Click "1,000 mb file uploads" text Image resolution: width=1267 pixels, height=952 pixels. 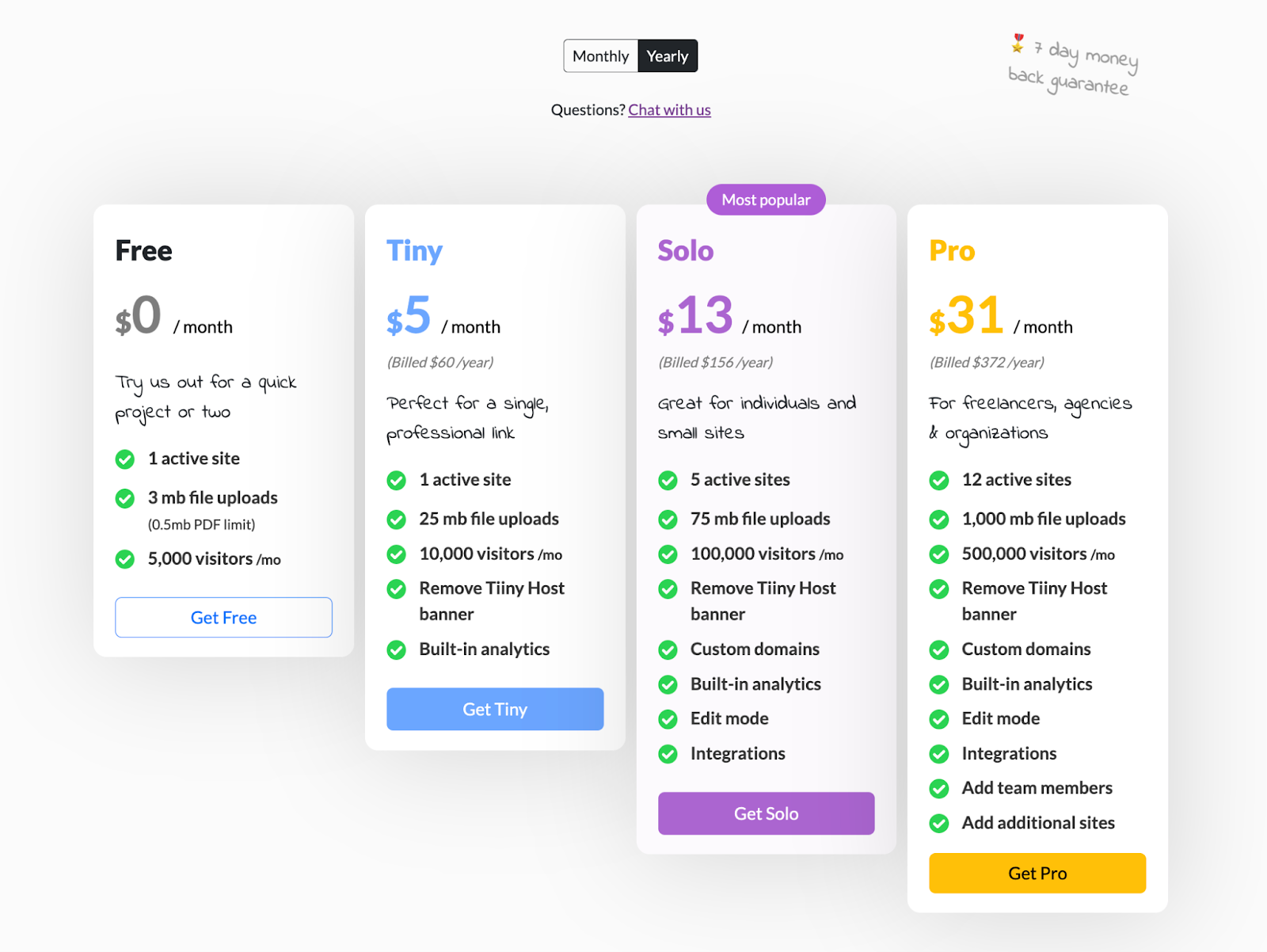[1044, 519]
